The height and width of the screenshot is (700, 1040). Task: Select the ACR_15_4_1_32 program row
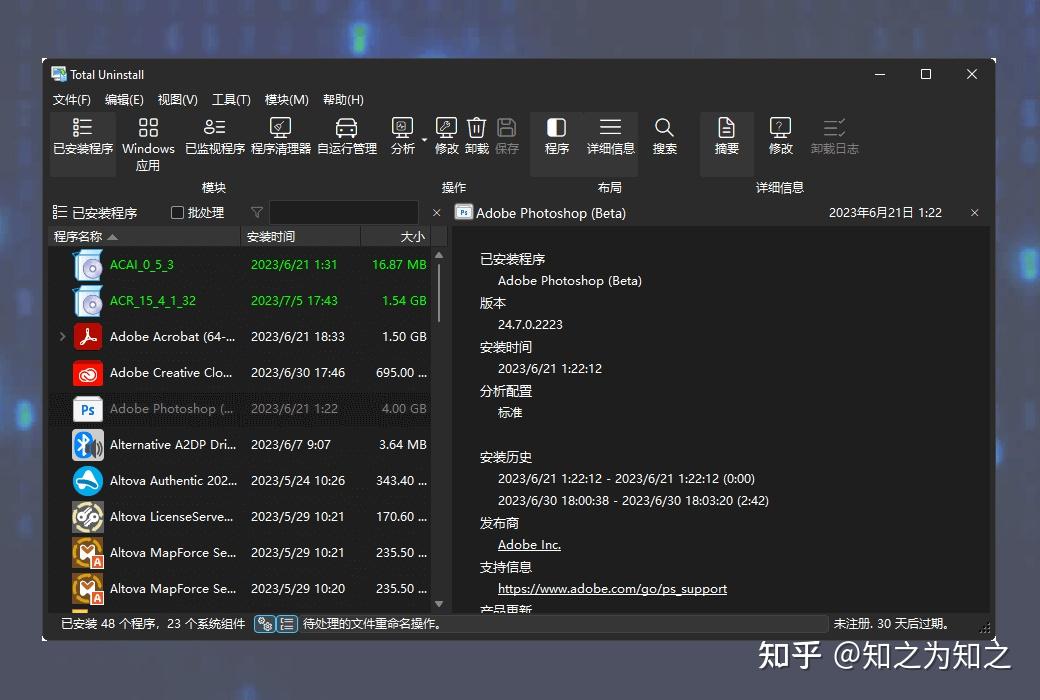point(239,301)
